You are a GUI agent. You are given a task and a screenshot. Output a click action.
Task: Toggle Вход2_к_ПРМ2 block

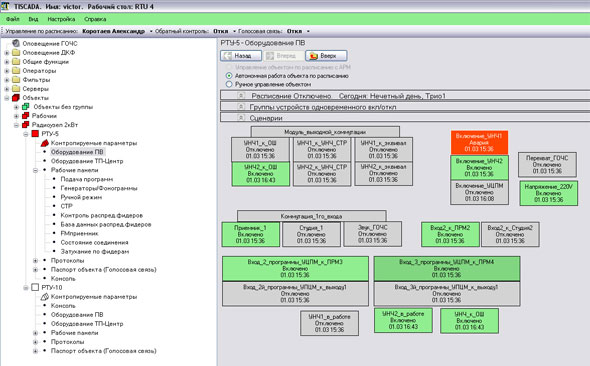(450, 234)
